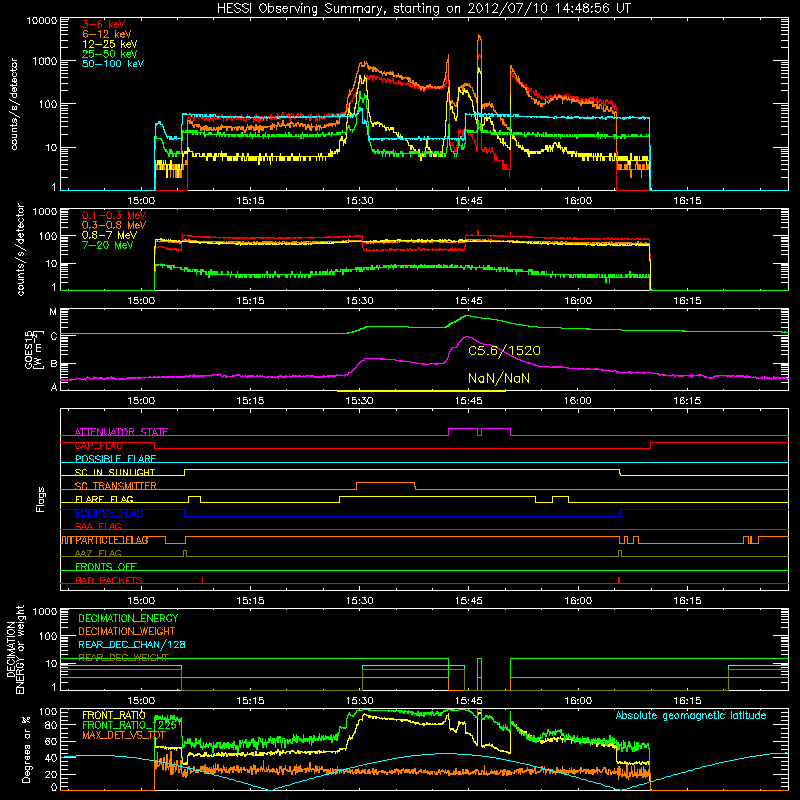Click the Degrees or % axis title

tap(27, 749)
